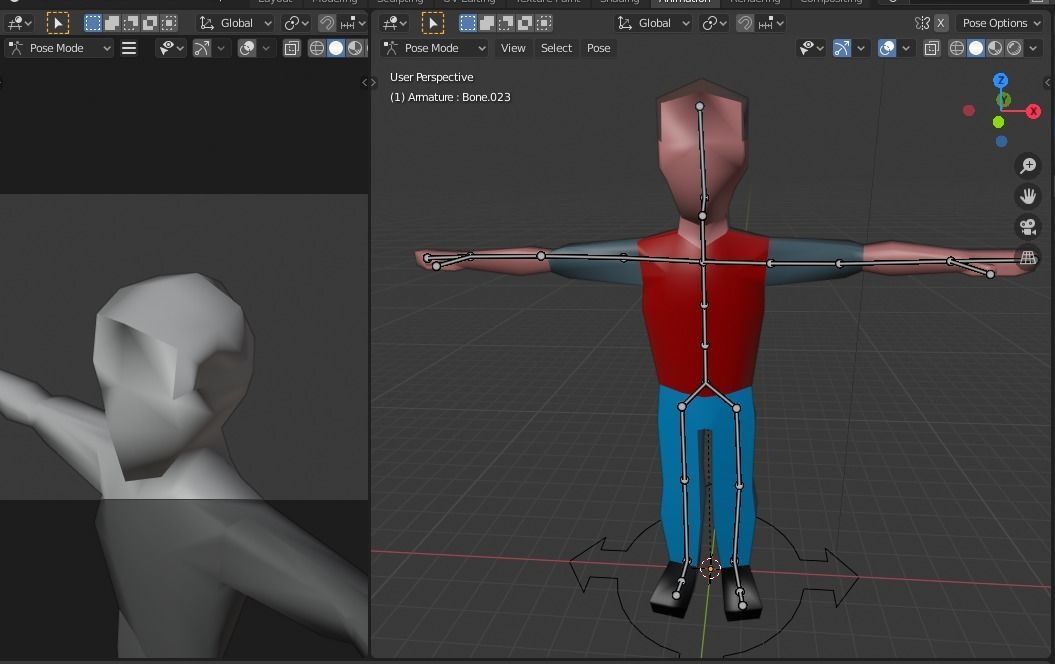The image size is (1055, 664).
Task: Click the hand Pan view icon
Action: (x=1027, y=196)
